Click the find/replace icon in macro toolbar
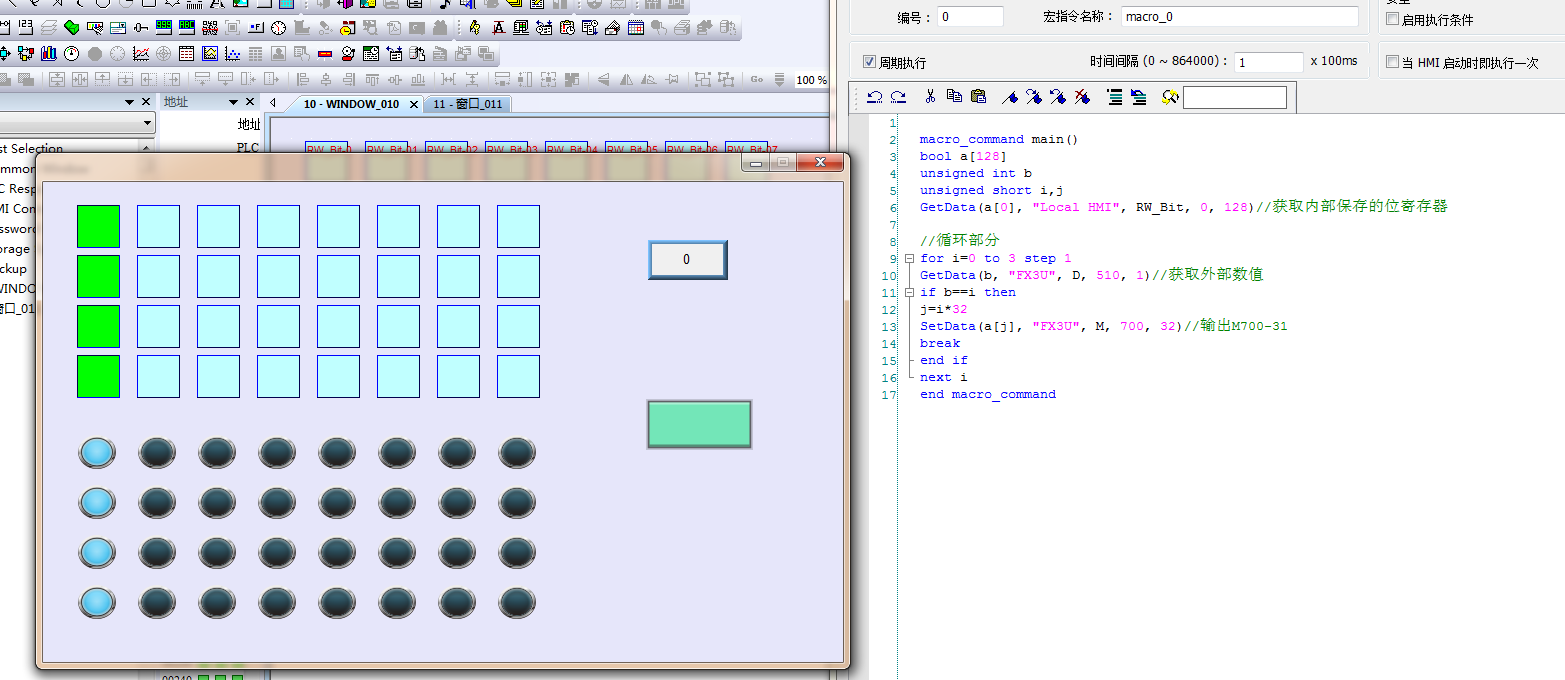The image size is (1565, 680). click(1170, 97)
